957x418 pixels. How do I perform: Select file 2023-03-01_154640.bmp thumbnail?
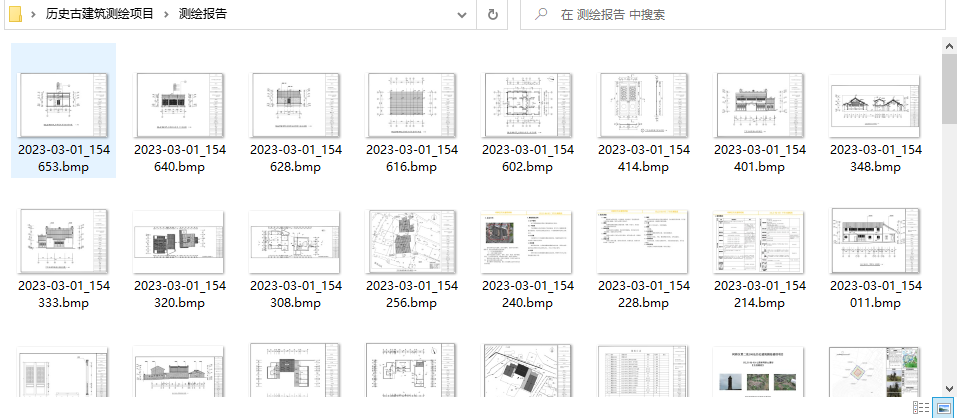(180, 110)
